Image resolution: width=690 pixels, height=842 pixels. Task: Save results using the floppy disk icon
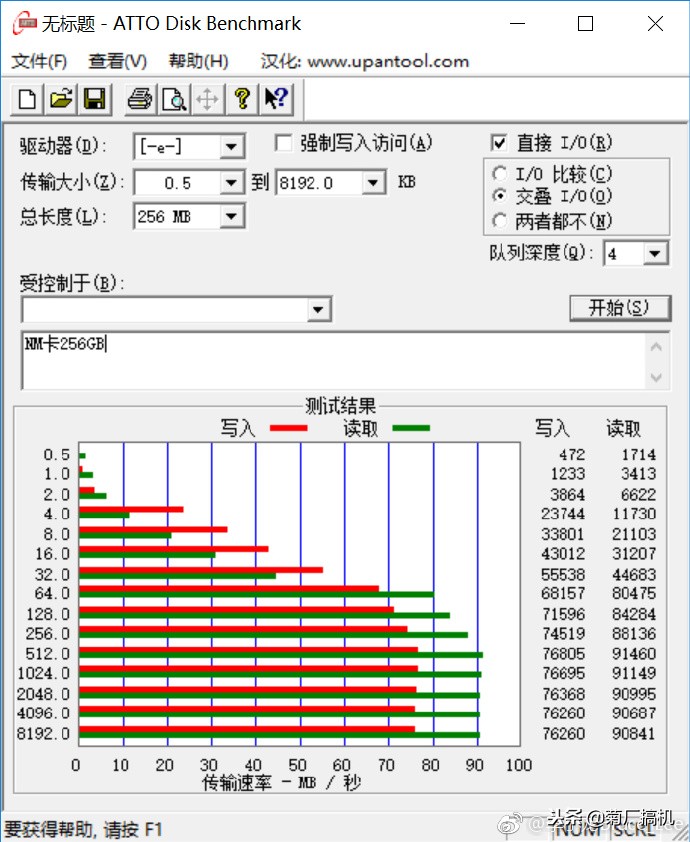[95, 99]
